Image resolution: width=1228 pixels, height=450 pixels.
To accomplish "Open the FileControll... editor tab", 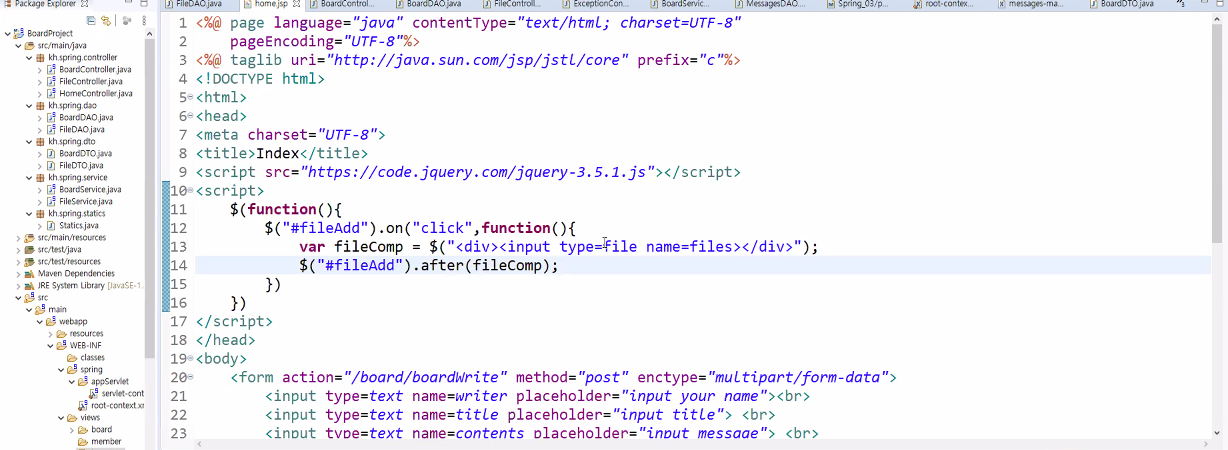I will 511,5.
